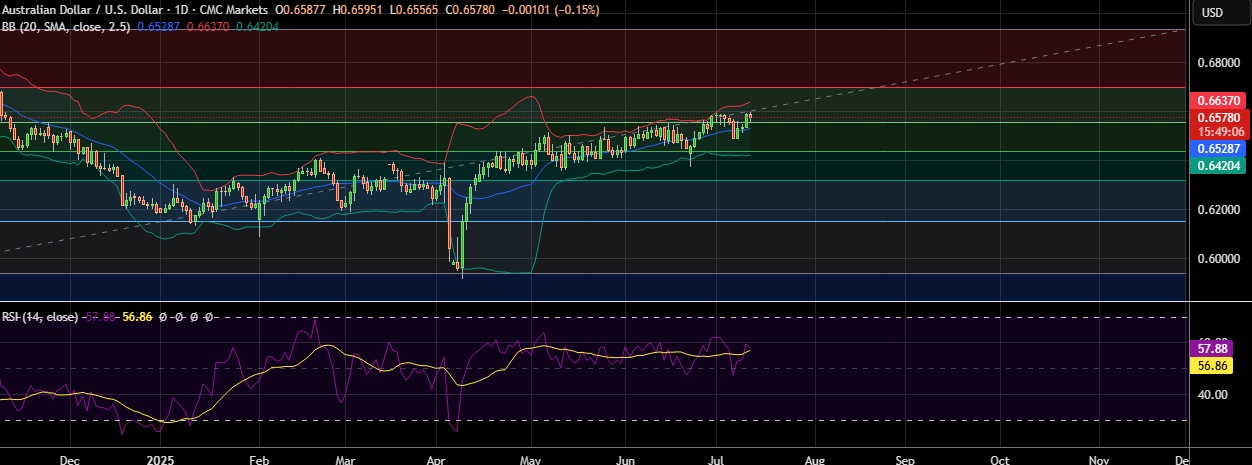
Task: Click the 40.00 RSI scale tick
Action: click(1212, 394)
